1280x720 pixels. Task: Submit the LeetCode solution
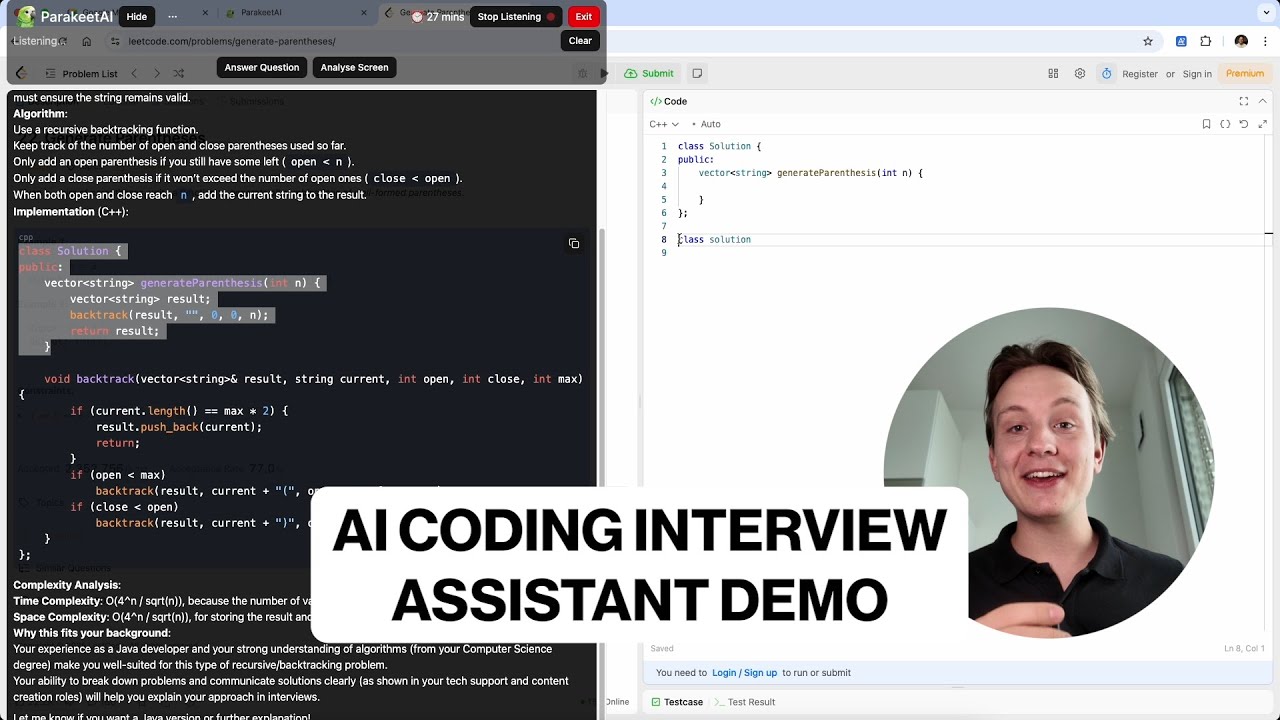(x=649, y=73)
